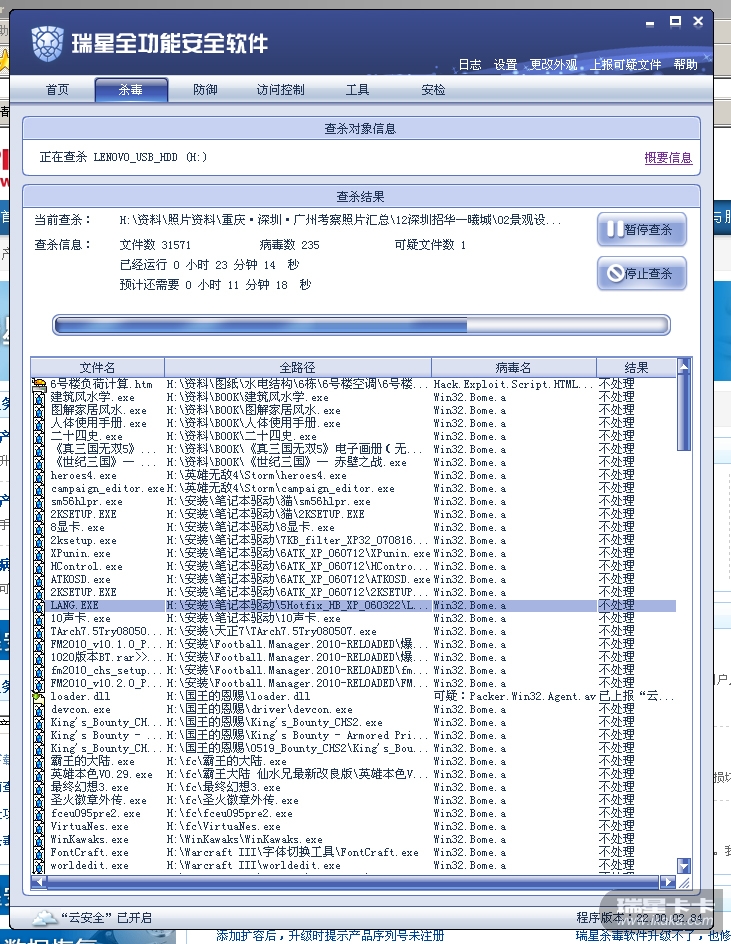Stop the scan with 停止查杀 button
Viewport: 731px width, 944px height.
tap(641, 273)
